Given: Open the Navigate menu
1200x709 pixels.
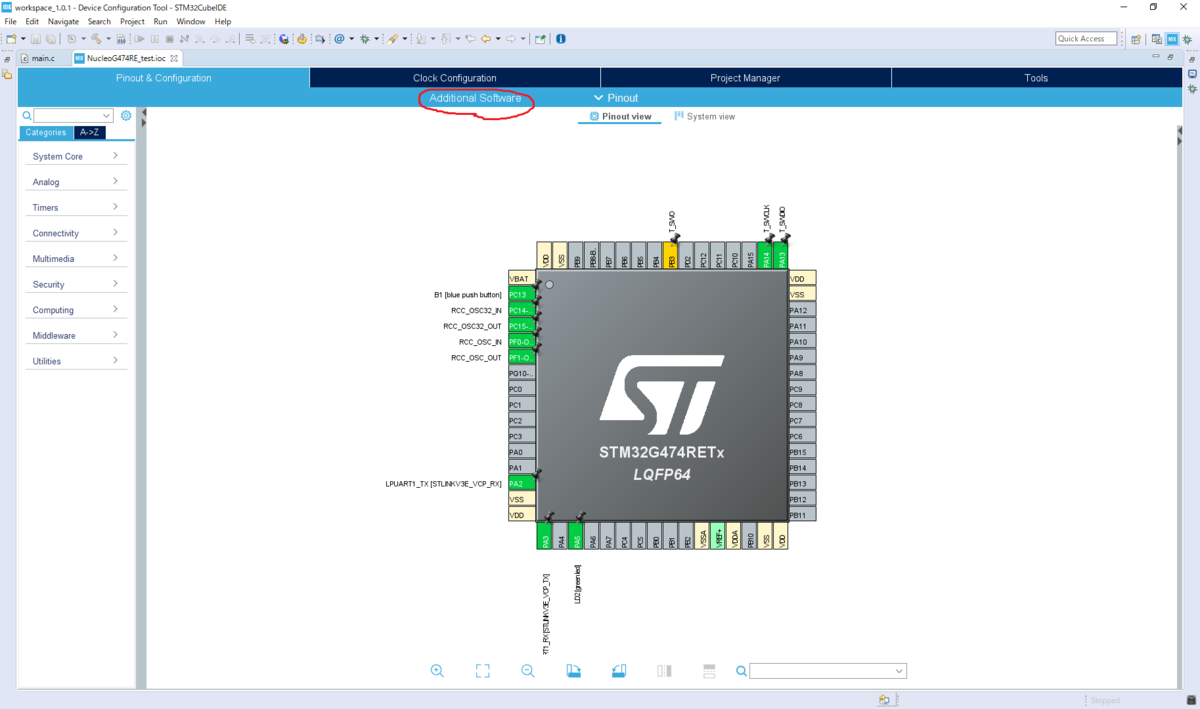Looking at the screenshot, I should pyautogui.click(x=63, y=21).
